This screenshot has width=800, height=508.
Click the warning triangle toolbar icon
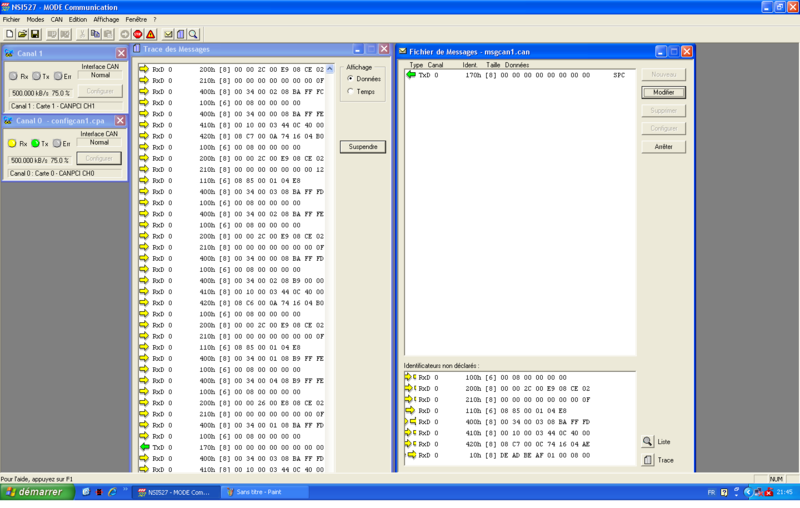pos(151,34)
